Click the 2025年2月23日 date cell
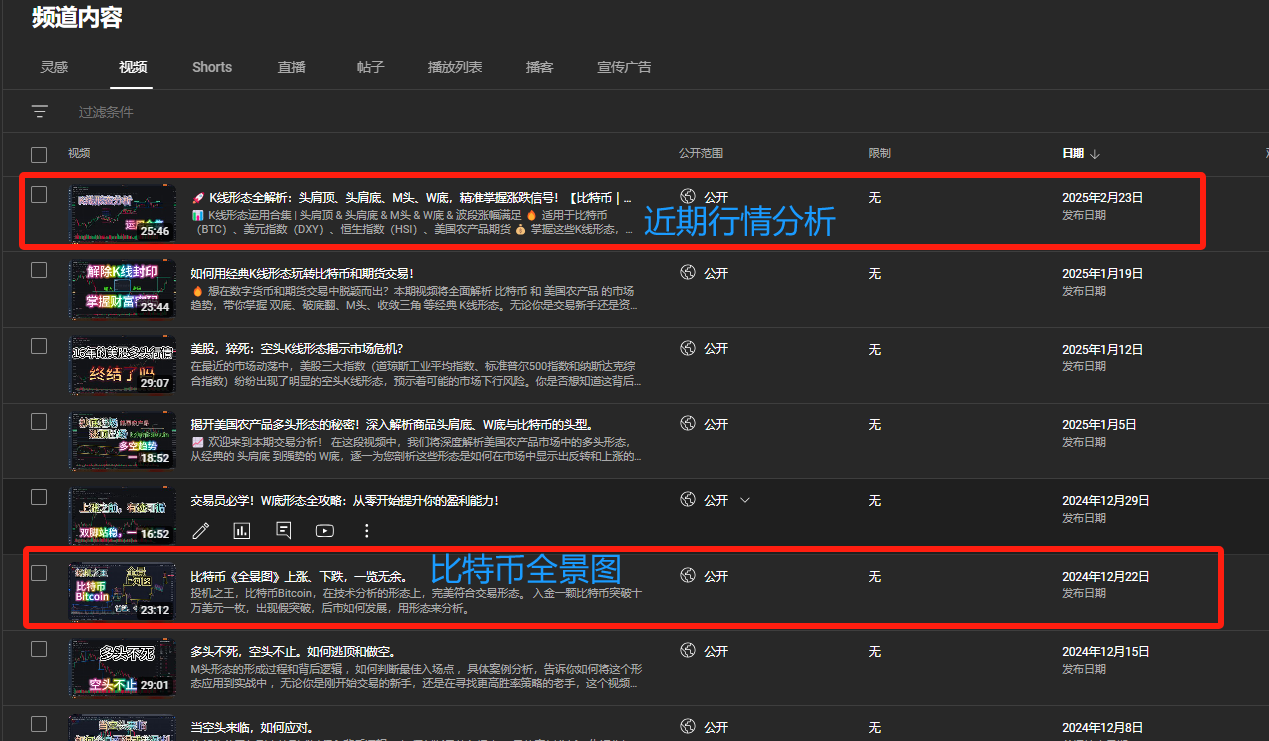 click(1102, 198)
